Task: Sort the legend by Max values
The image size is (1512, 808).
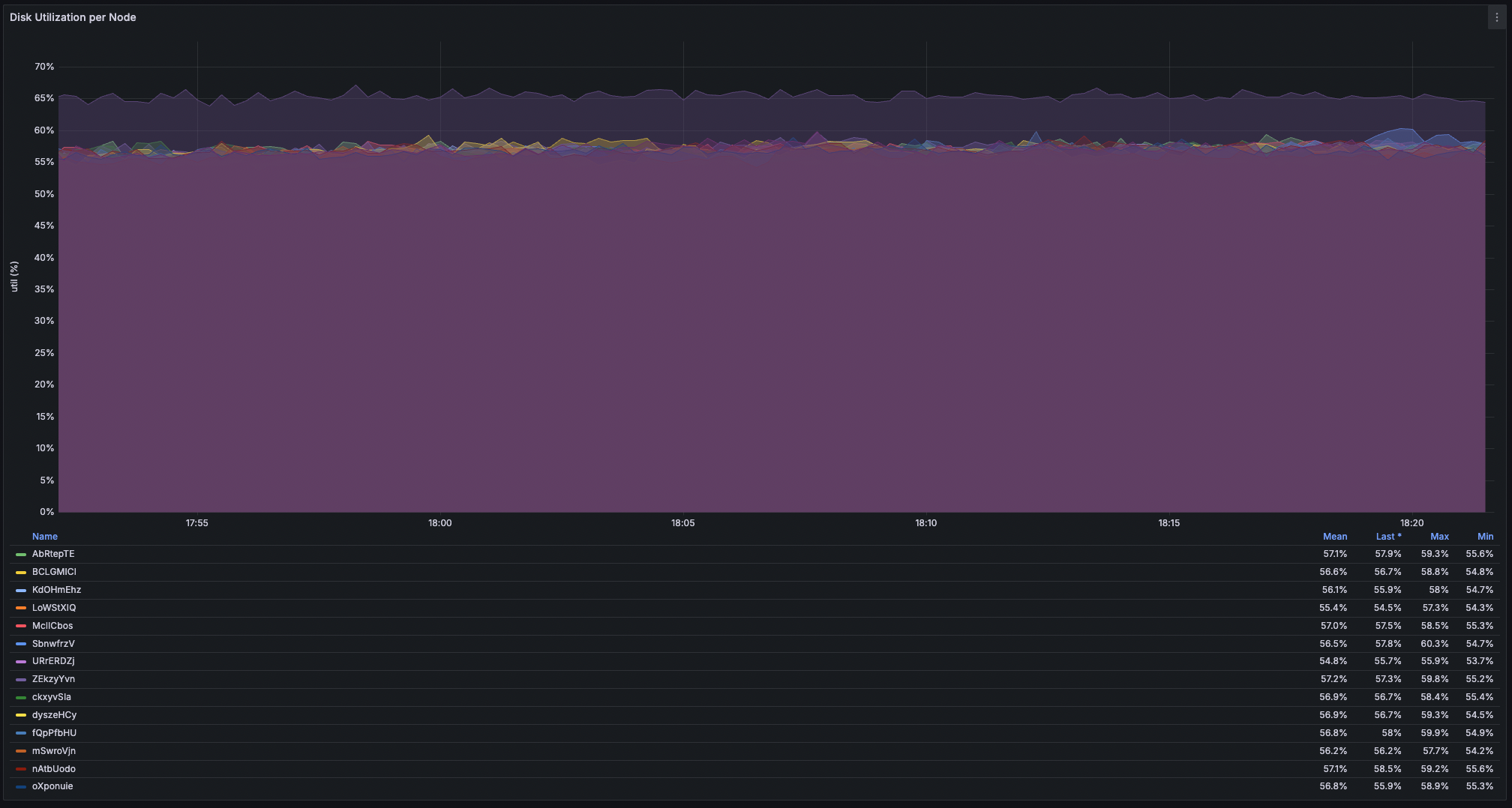Action: 1439,537
